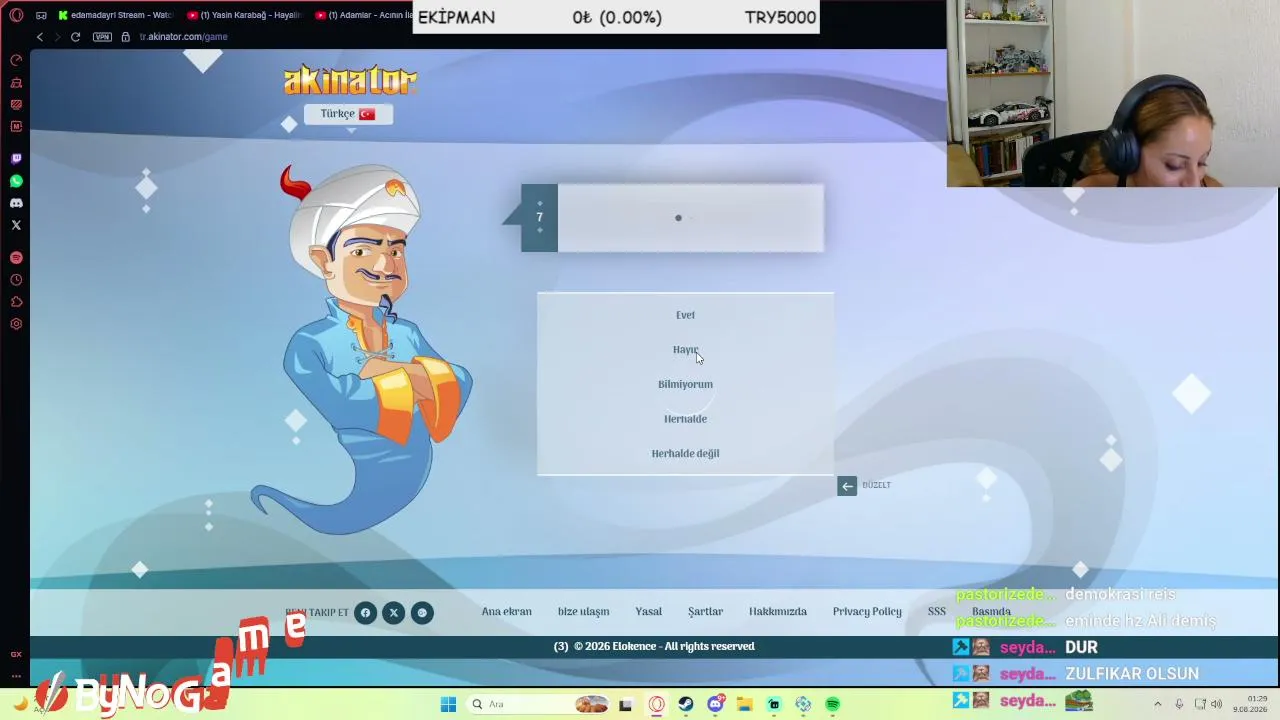This screenshot has width=1280, height=720.
Task: Go to the "Ana ekran" footer link
Action: pyautogui.click(x=507, y=612)
